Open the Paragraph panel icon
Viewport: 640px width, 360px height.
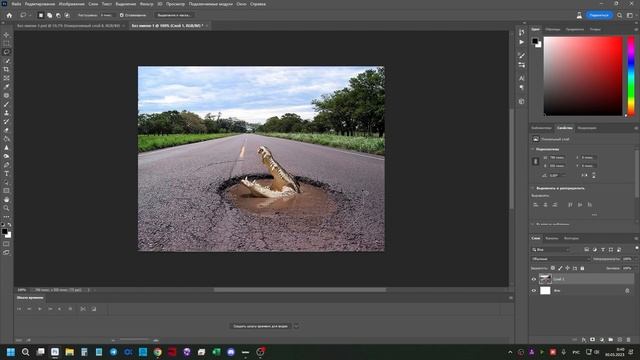tap(522, 88)
